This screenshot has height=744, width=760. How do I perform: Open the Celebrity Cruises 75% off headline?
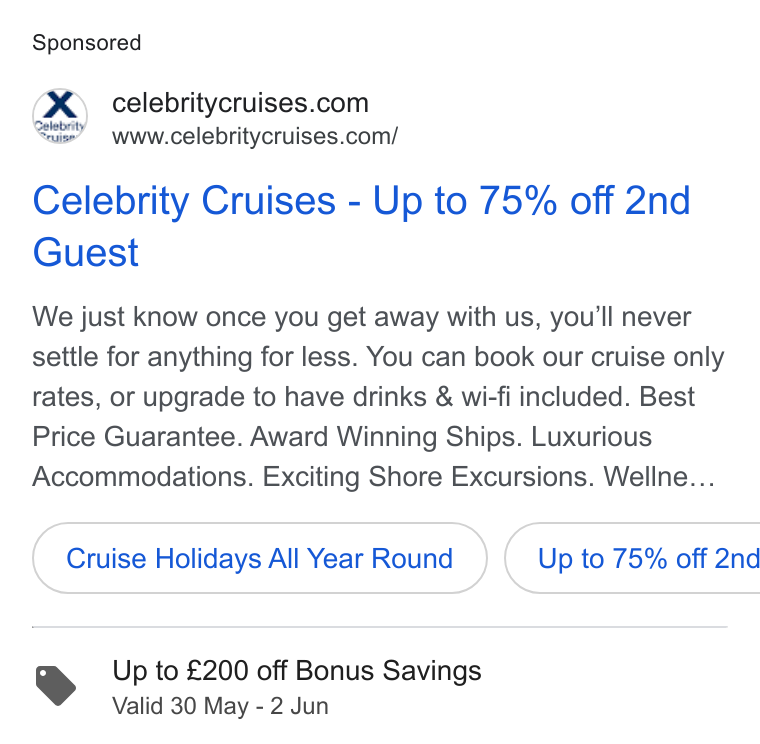362,226
